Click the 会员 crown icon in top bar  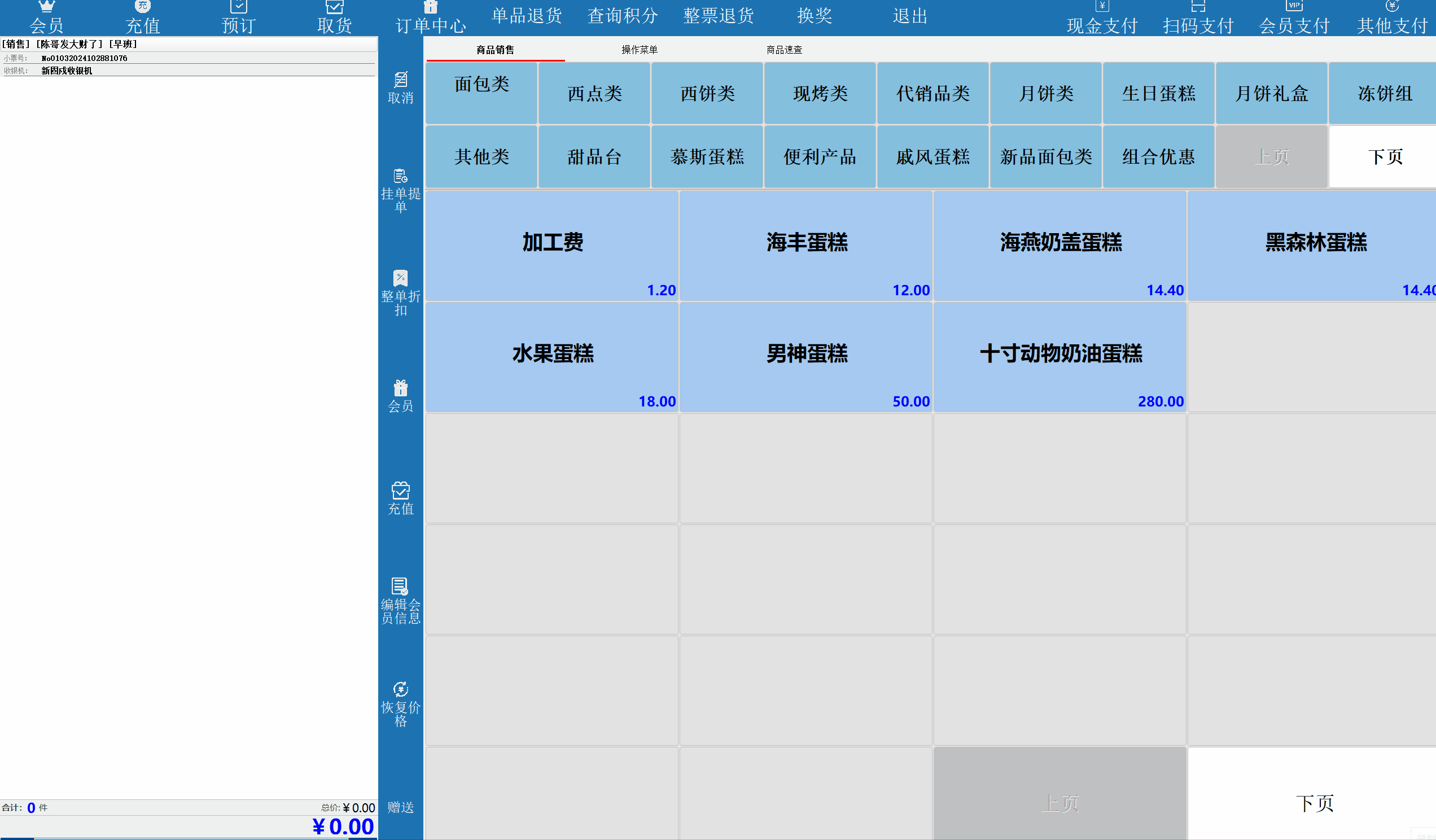tap(46, 7)
